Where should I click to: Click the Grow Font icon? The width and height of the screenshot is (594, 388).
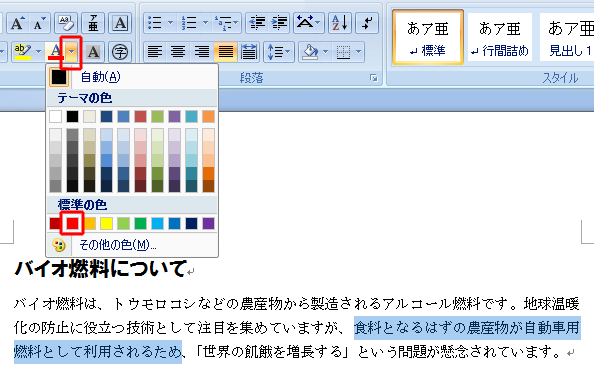[x=17, y=23]
